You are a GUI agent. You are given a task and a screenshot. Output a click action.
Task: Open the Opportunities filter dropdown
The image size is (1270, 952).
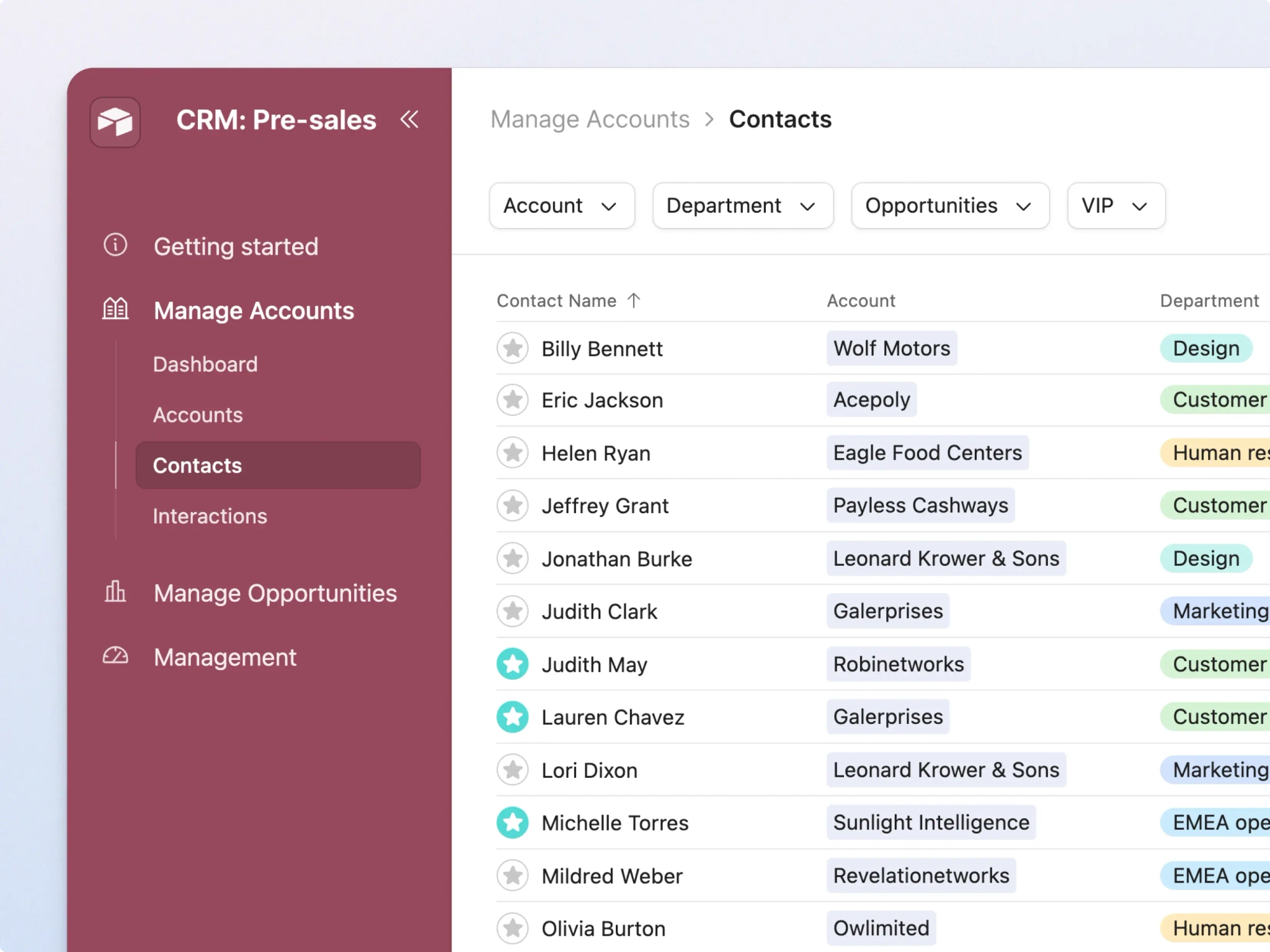[949, 206]
